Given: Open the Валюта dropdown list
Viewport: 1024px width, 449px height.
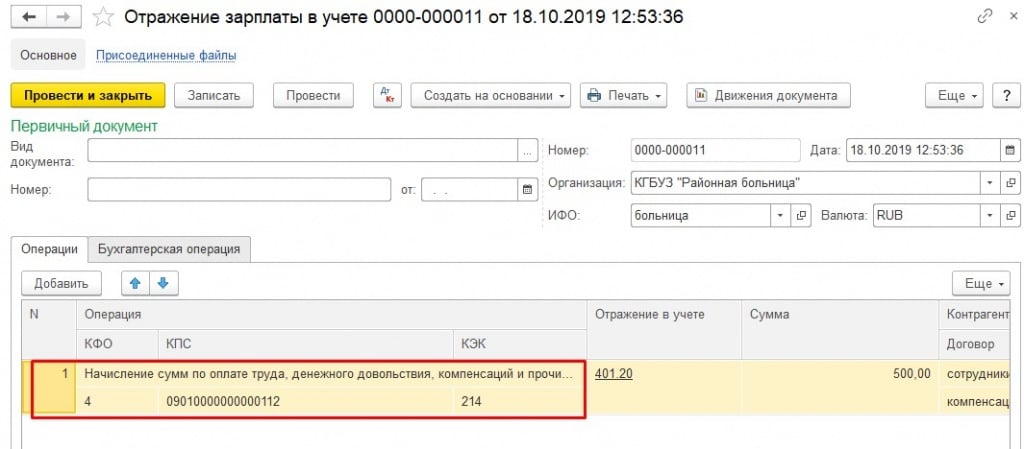Looking at the screenshot, I should pyautogui.click(x=990, y=215).
